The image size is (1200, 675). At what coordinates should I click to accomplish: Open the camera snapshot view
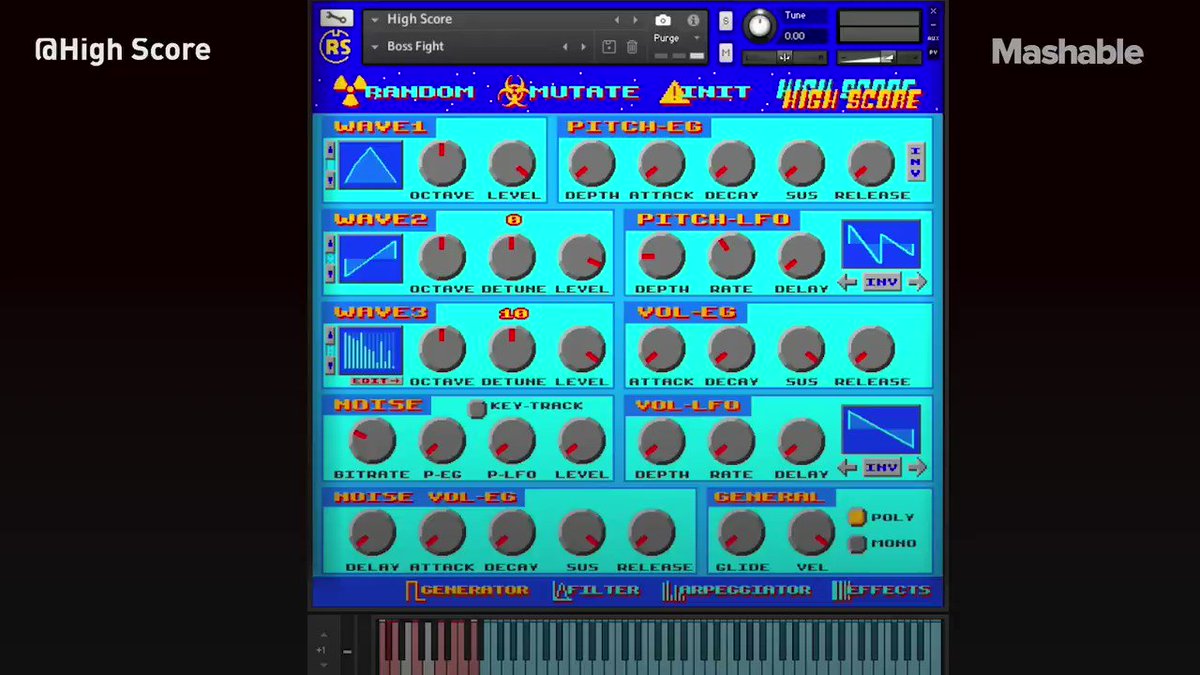pos(663,20)
